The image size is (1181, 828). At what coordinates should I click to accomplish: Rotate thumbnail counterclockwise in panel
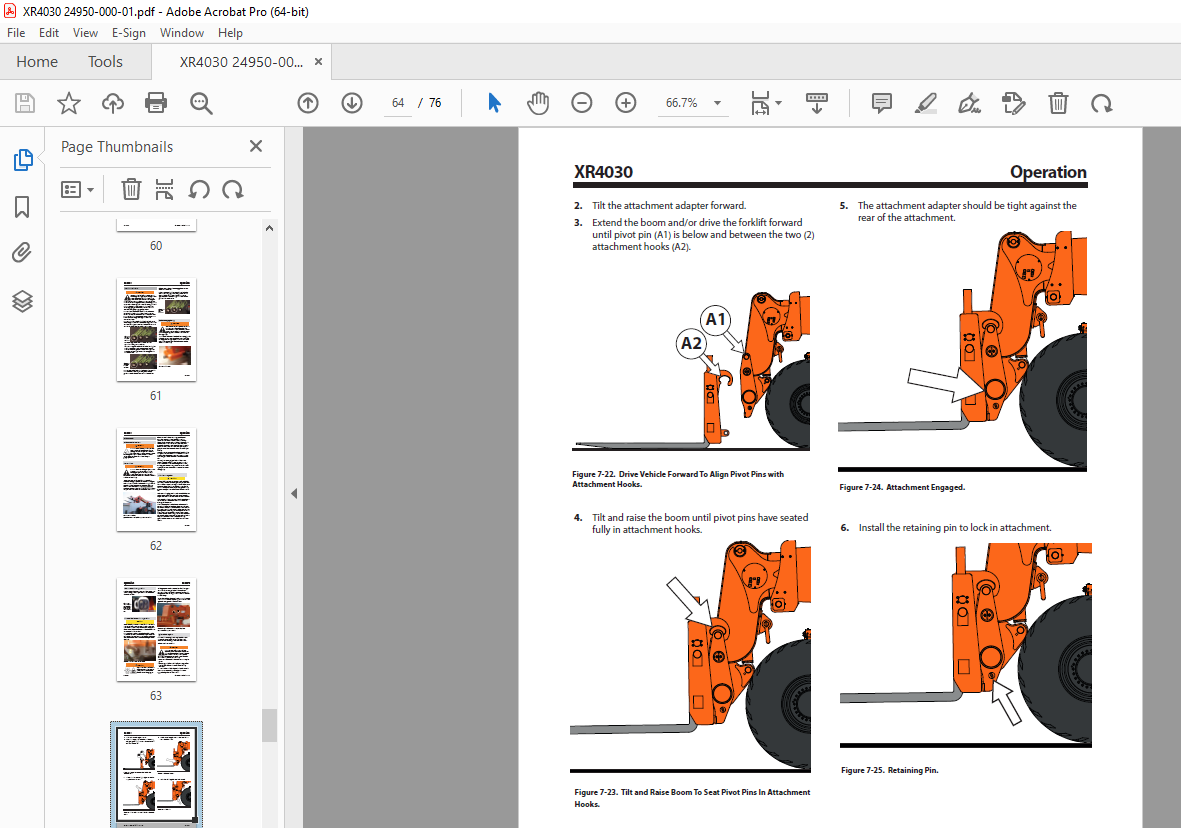199,189
